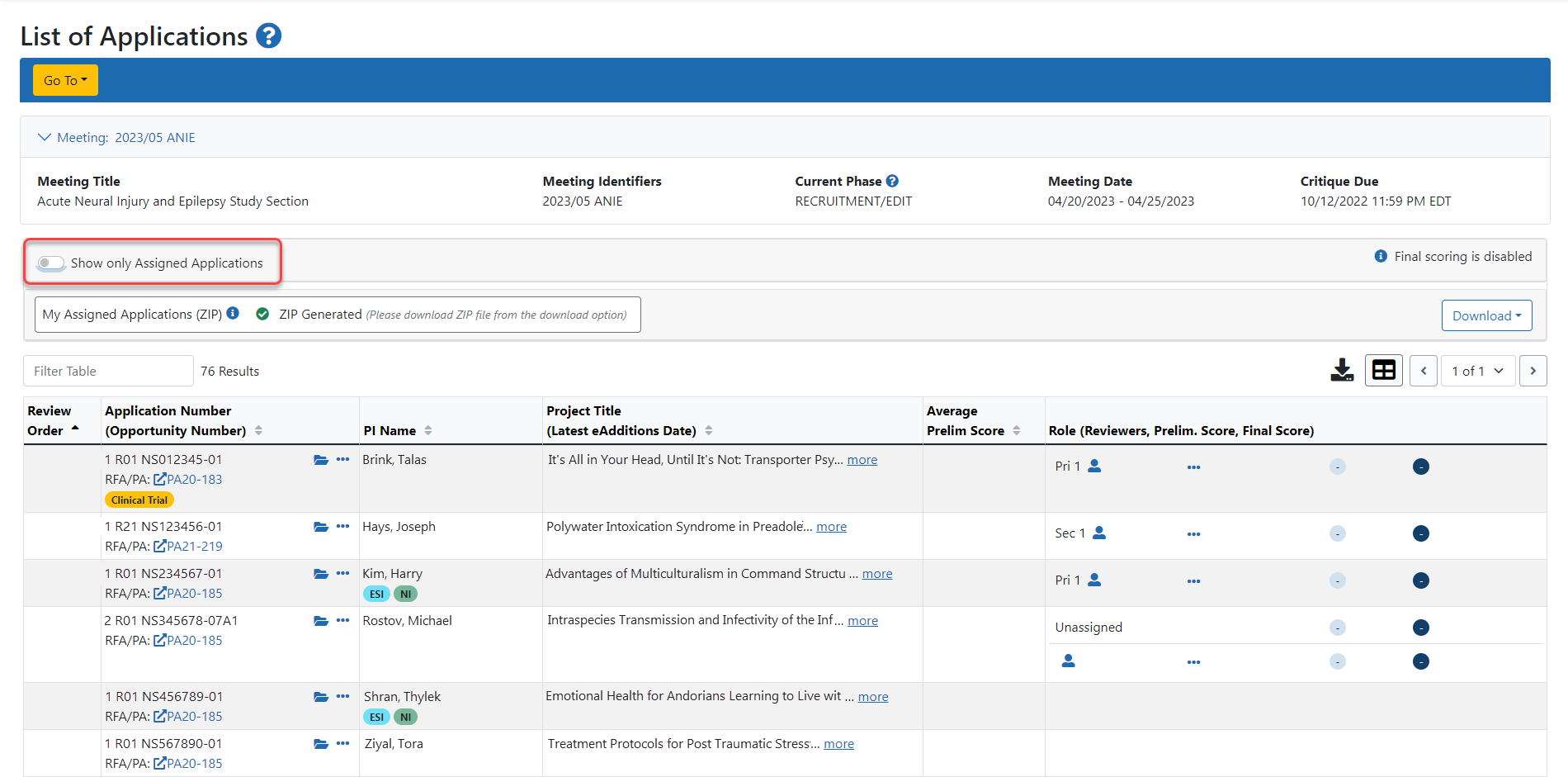Toggle Show only Assigned Applications switch

(51, 263)
